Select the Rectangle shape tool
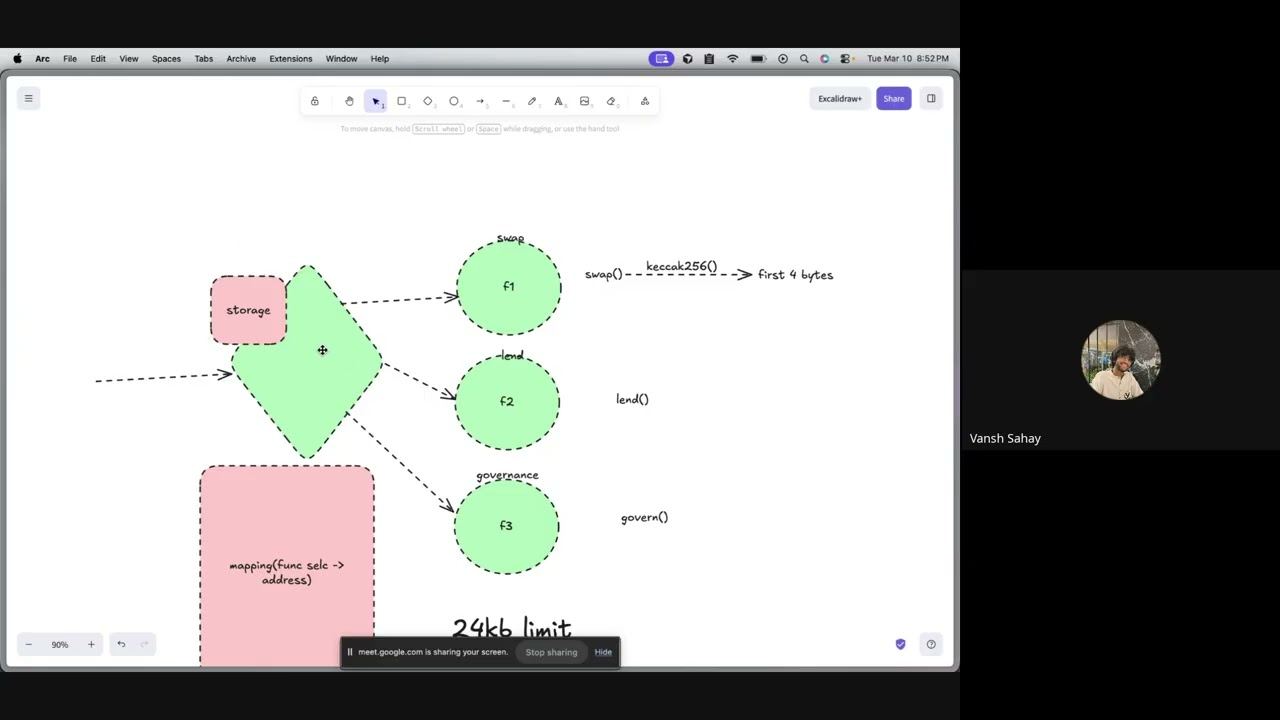 pyautogui.click(x=402, y=101)
